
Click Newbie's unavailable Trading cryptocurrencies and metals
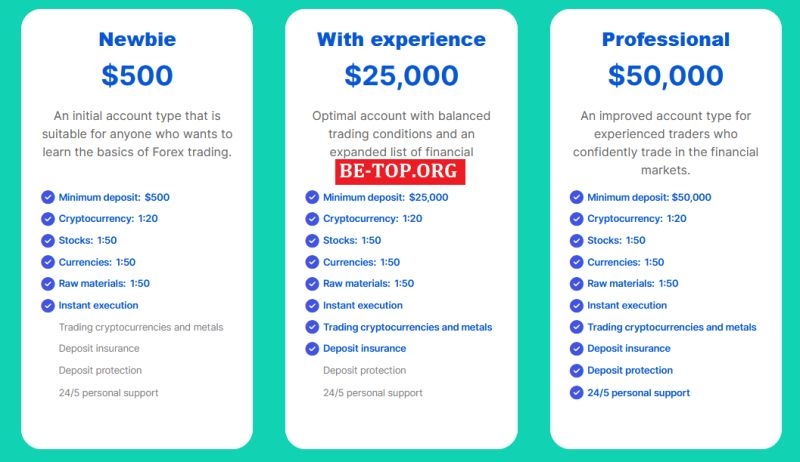141,327
